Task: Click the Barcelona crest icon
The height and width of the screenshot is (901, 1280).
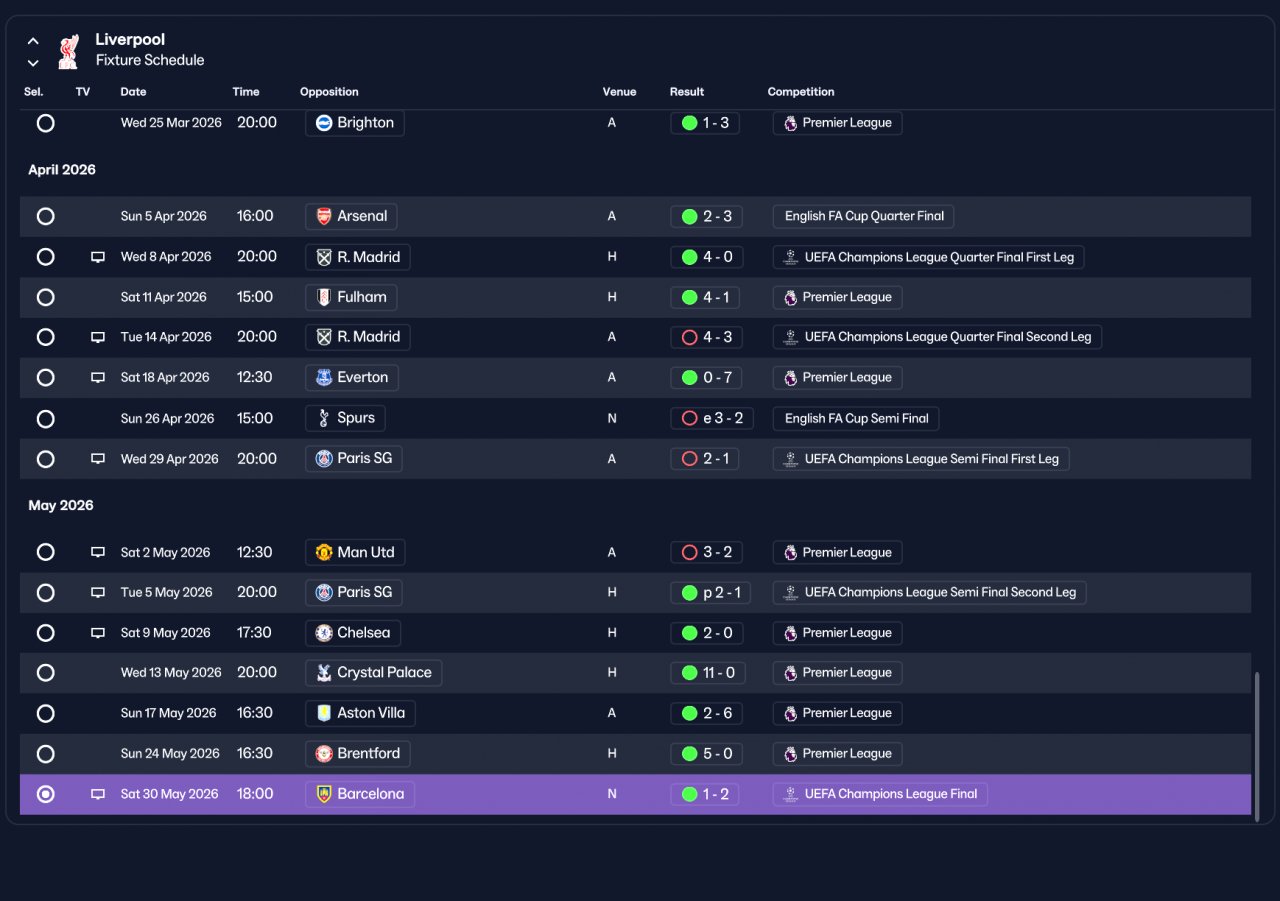Action: [x=324, y=794]
